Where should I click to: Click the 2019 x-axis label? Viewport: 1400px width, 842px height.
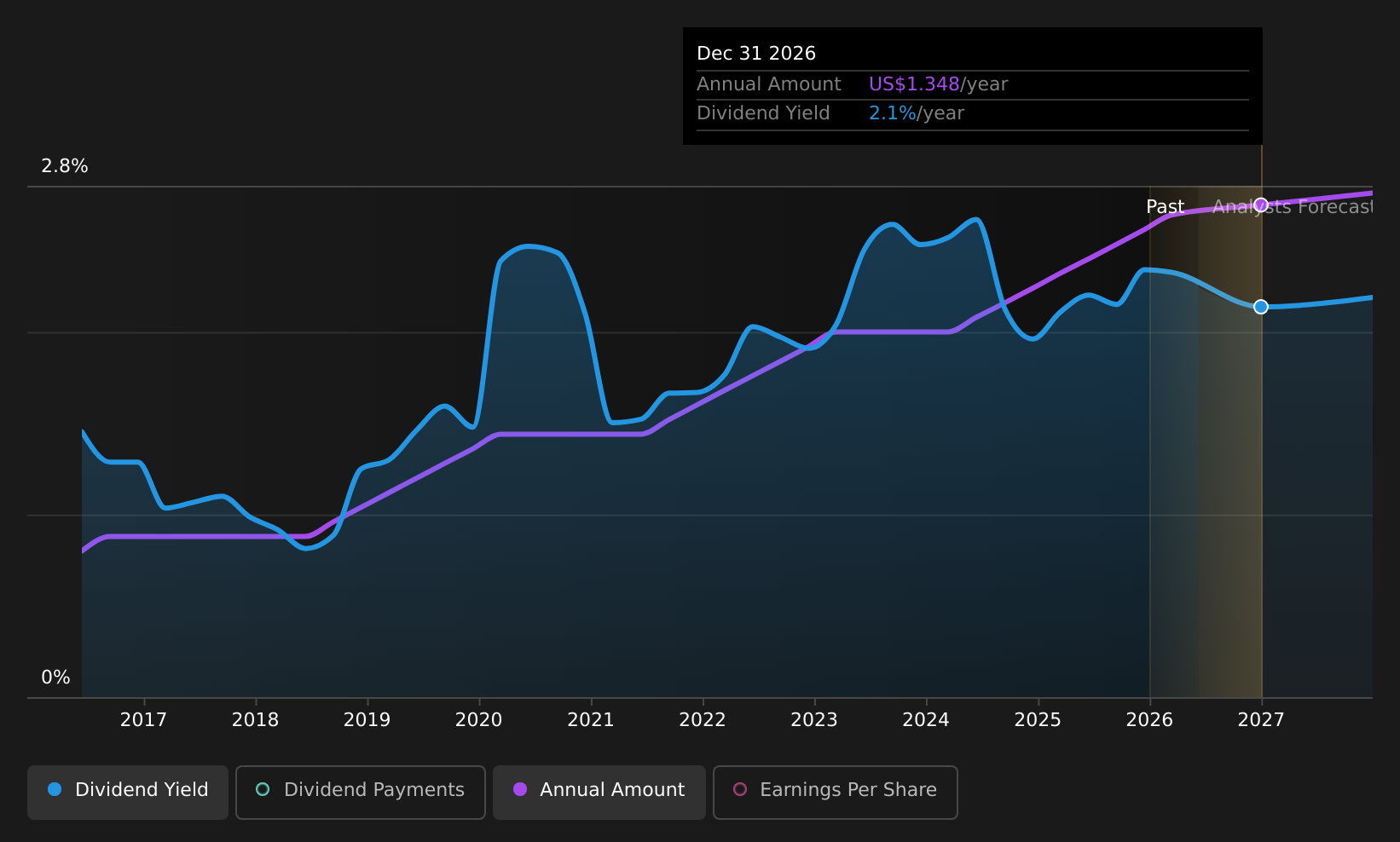(x=367, y=720)
